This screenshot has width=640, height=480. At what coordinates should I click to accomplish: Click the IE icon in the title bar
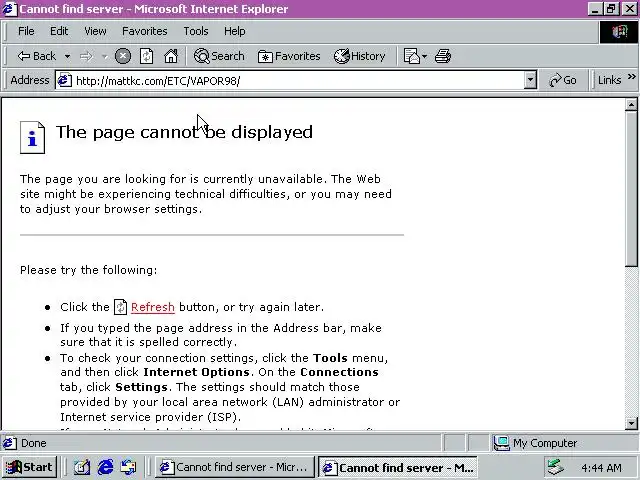pos(9,9)
